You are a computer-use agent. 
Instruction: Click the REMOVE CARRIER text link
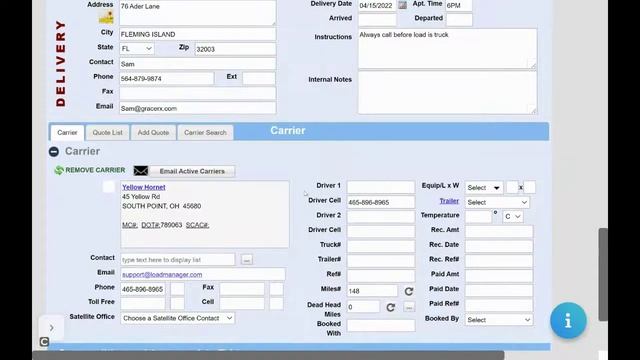[x=95, y=170]
